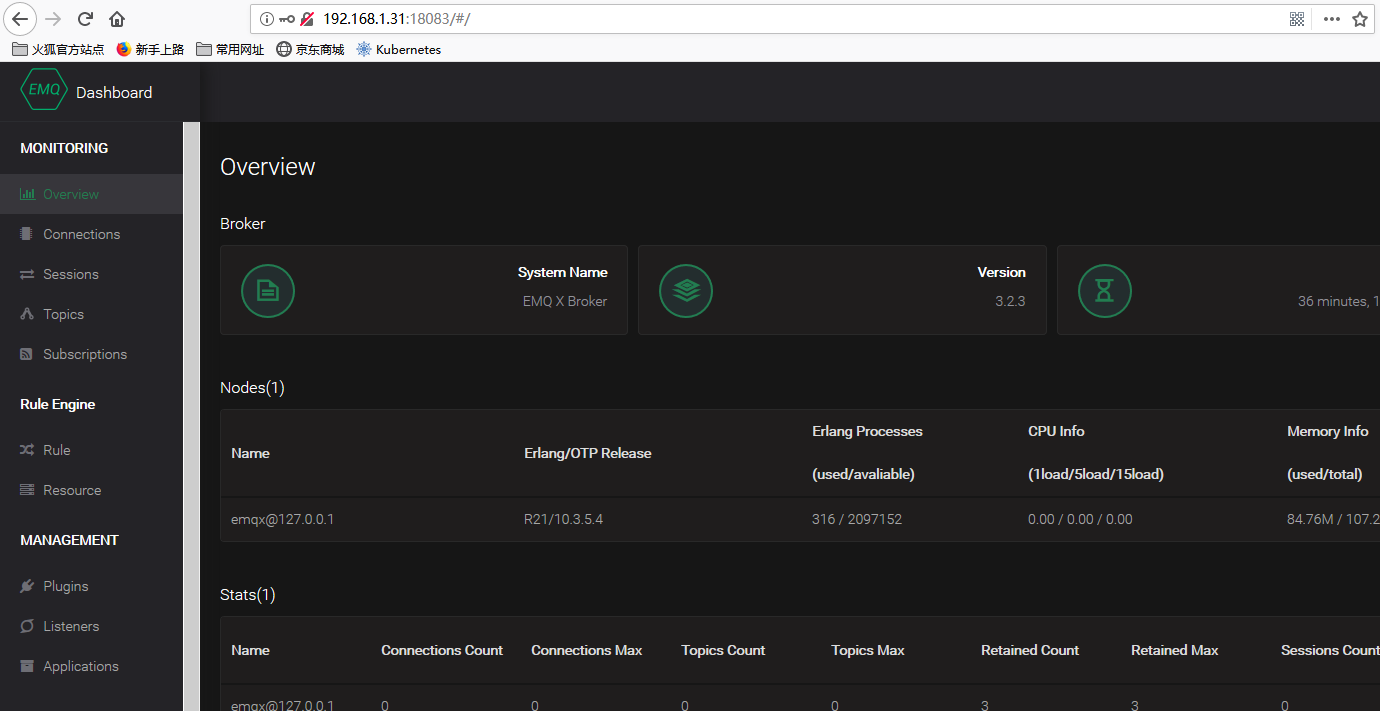The width and height of the screenshot is (1380, 711).
Task: Click the Topics Count column header
Action: point(723,650)
